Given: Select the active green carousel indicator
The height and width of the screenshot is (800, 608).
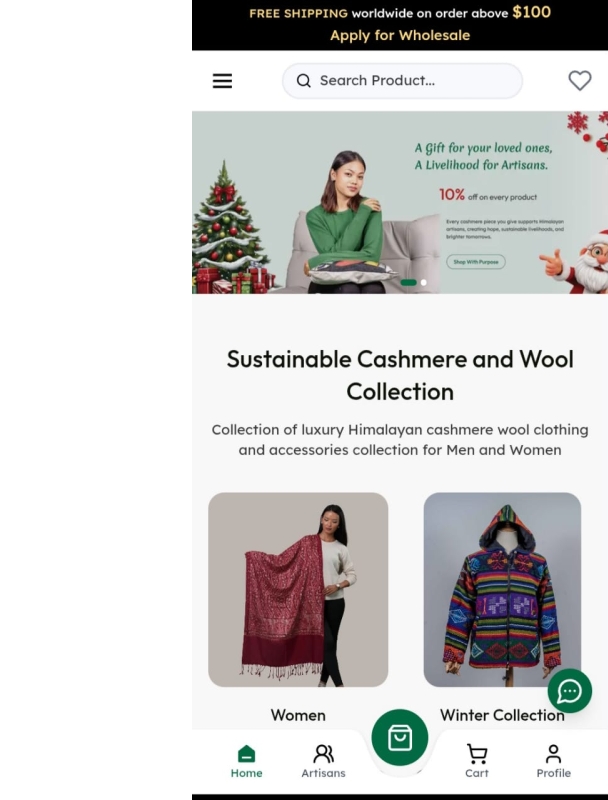Looking at the screenshot, I should coord(409,282).
